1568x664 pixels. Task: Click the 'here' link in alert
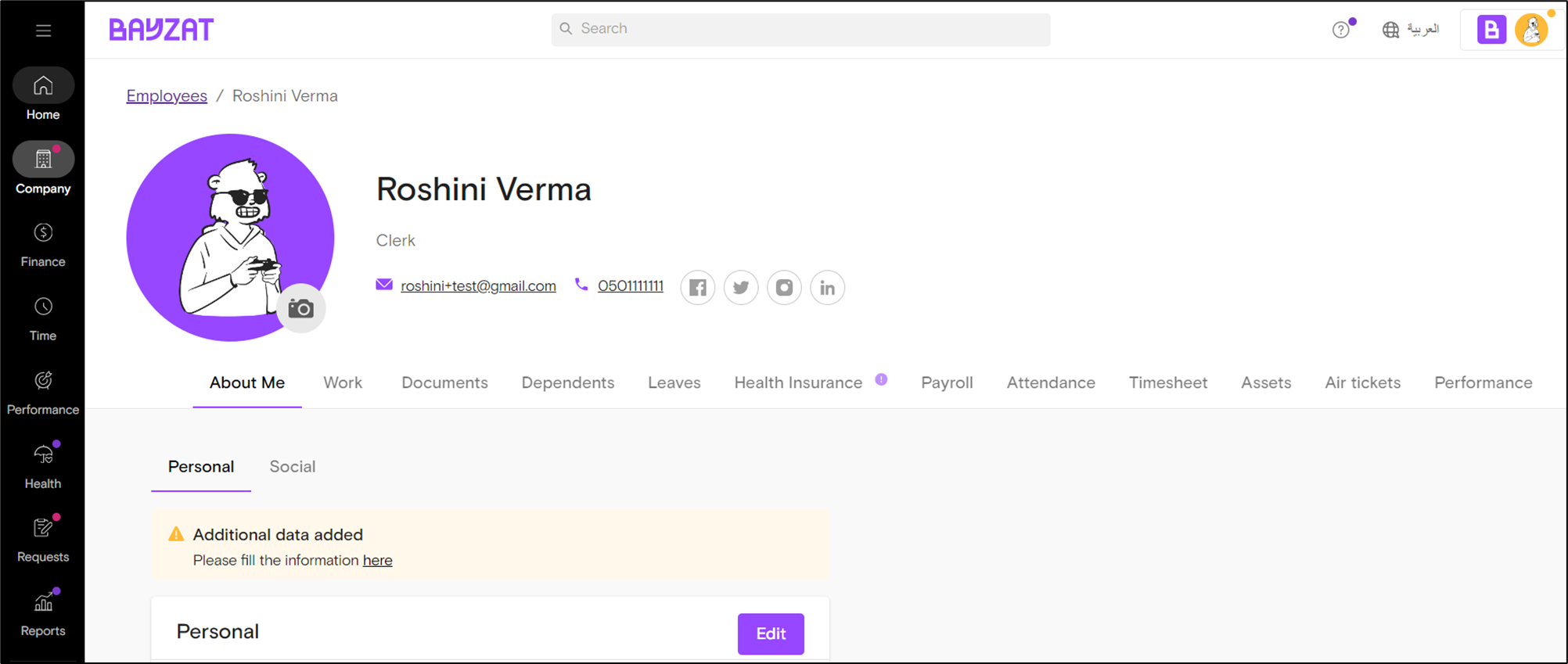point(378,560)
